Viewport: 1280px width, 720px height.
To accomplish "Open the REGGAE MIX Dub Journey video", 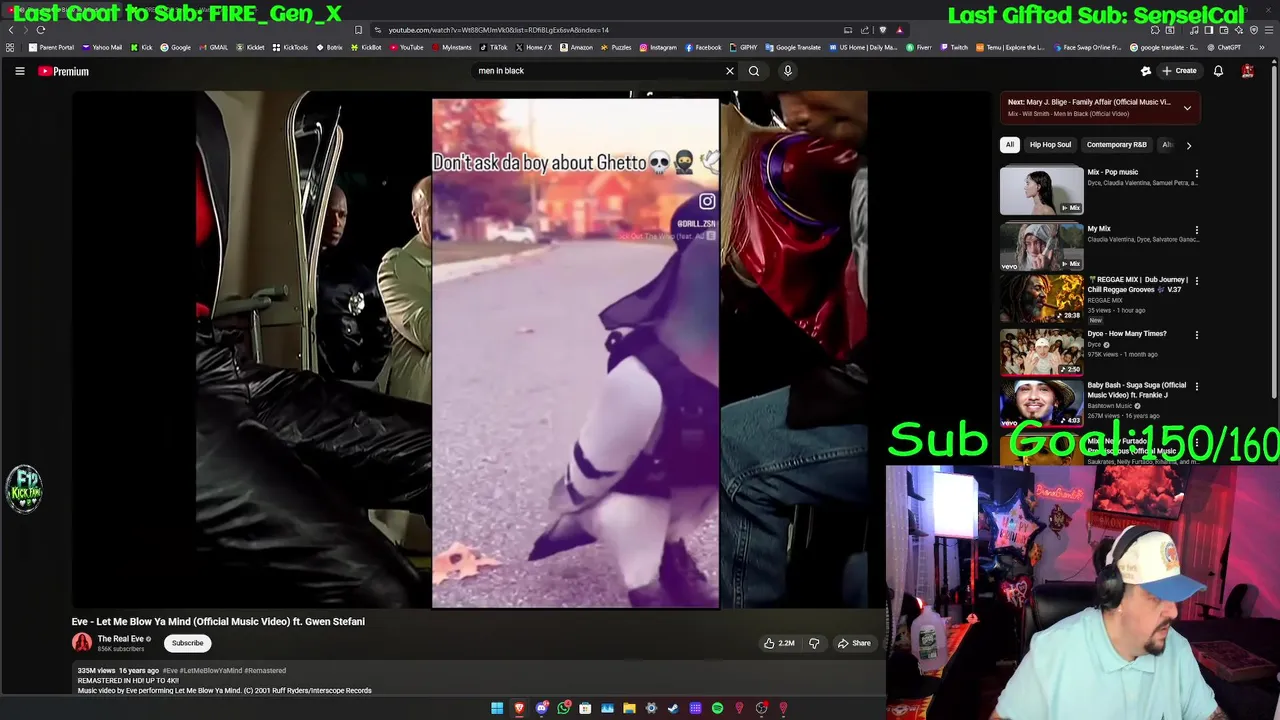I will pos(1041,298).
